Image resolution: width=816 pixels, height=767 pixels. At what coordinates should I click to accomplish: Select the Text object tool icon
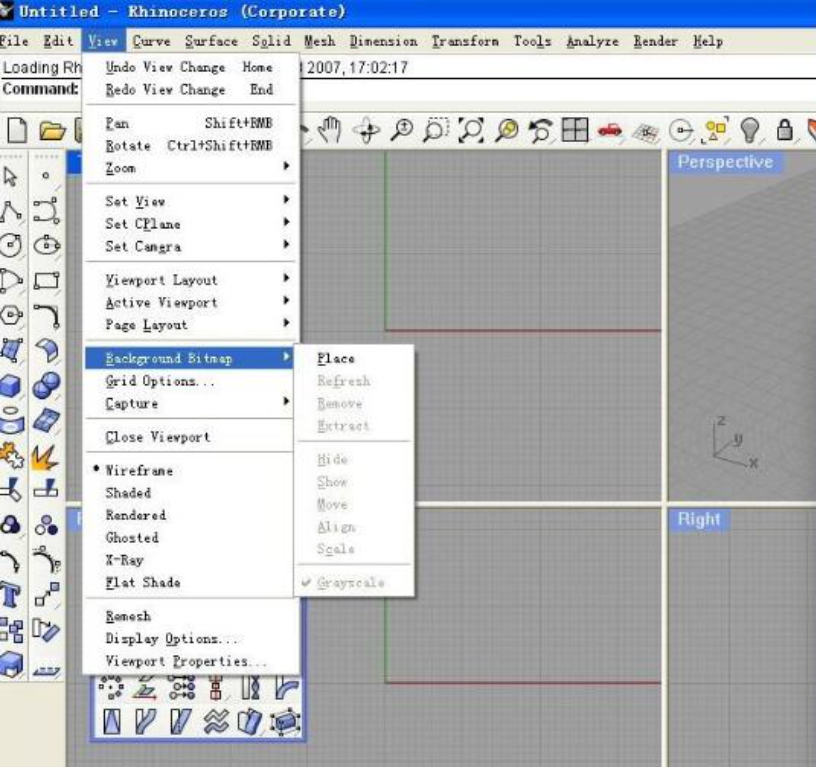[x=13, y=595]
